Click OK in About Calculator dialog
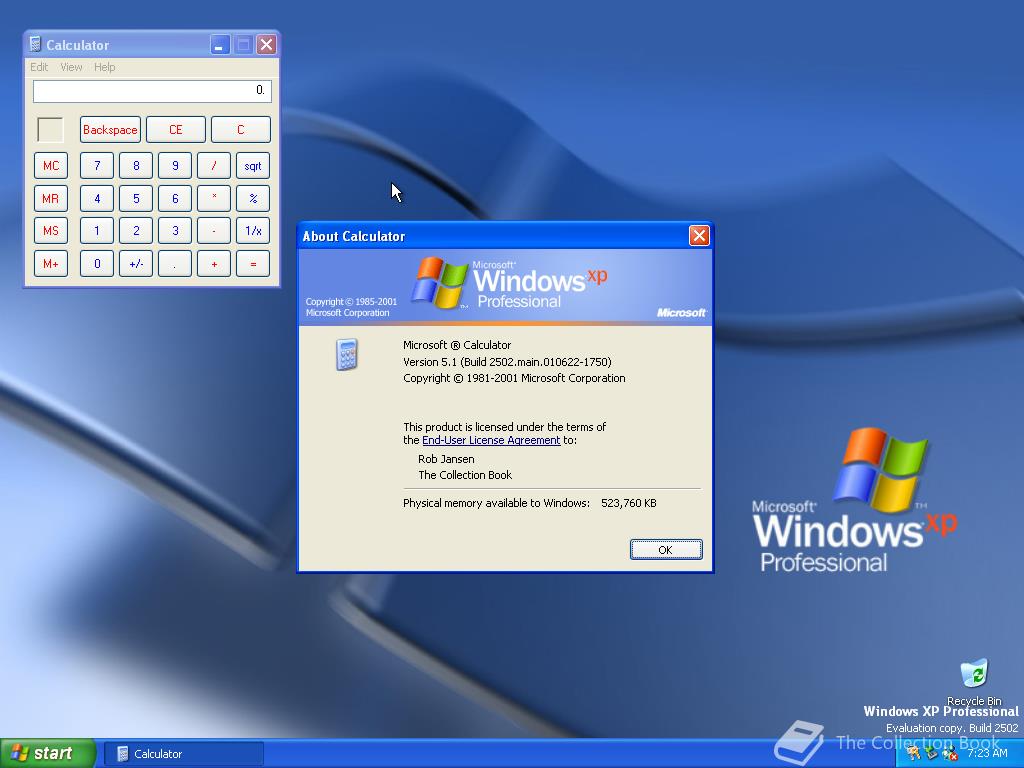This screenshot has width=1024, height=768. coord(665,549)
